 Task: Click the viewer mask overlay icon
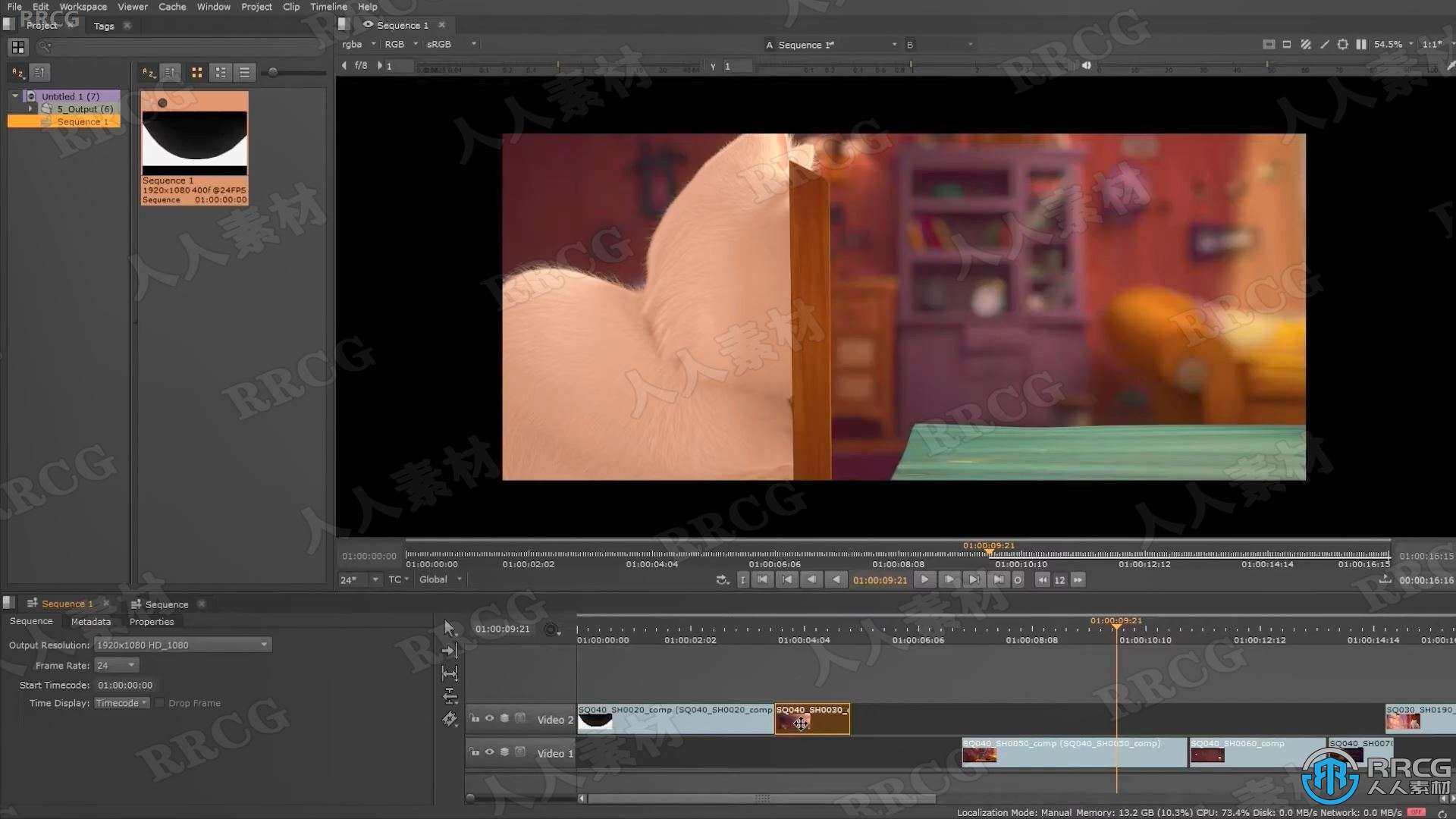(1287, 45)
